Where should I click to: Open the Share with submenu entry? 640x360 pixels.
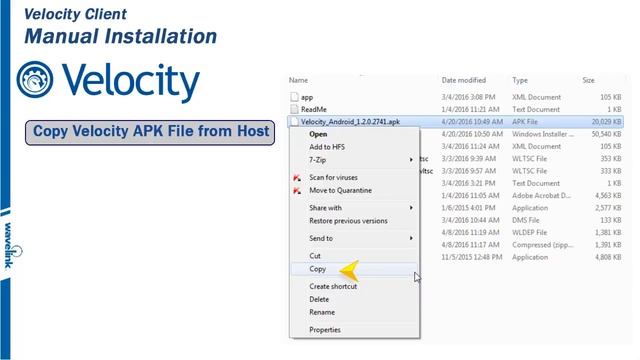coord(325,208)
